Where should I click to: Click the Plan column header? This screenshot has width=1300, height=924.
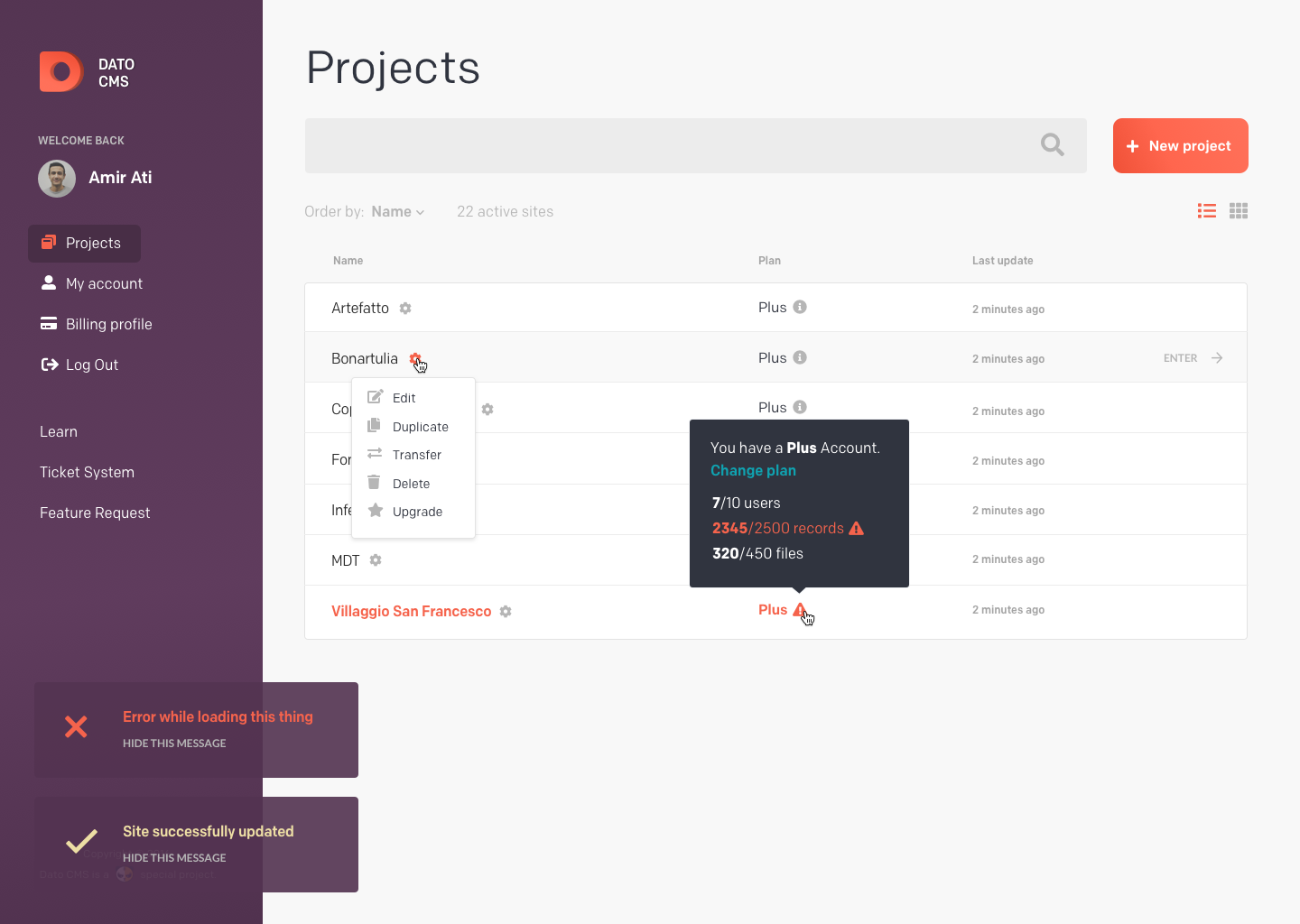(769, 261)
